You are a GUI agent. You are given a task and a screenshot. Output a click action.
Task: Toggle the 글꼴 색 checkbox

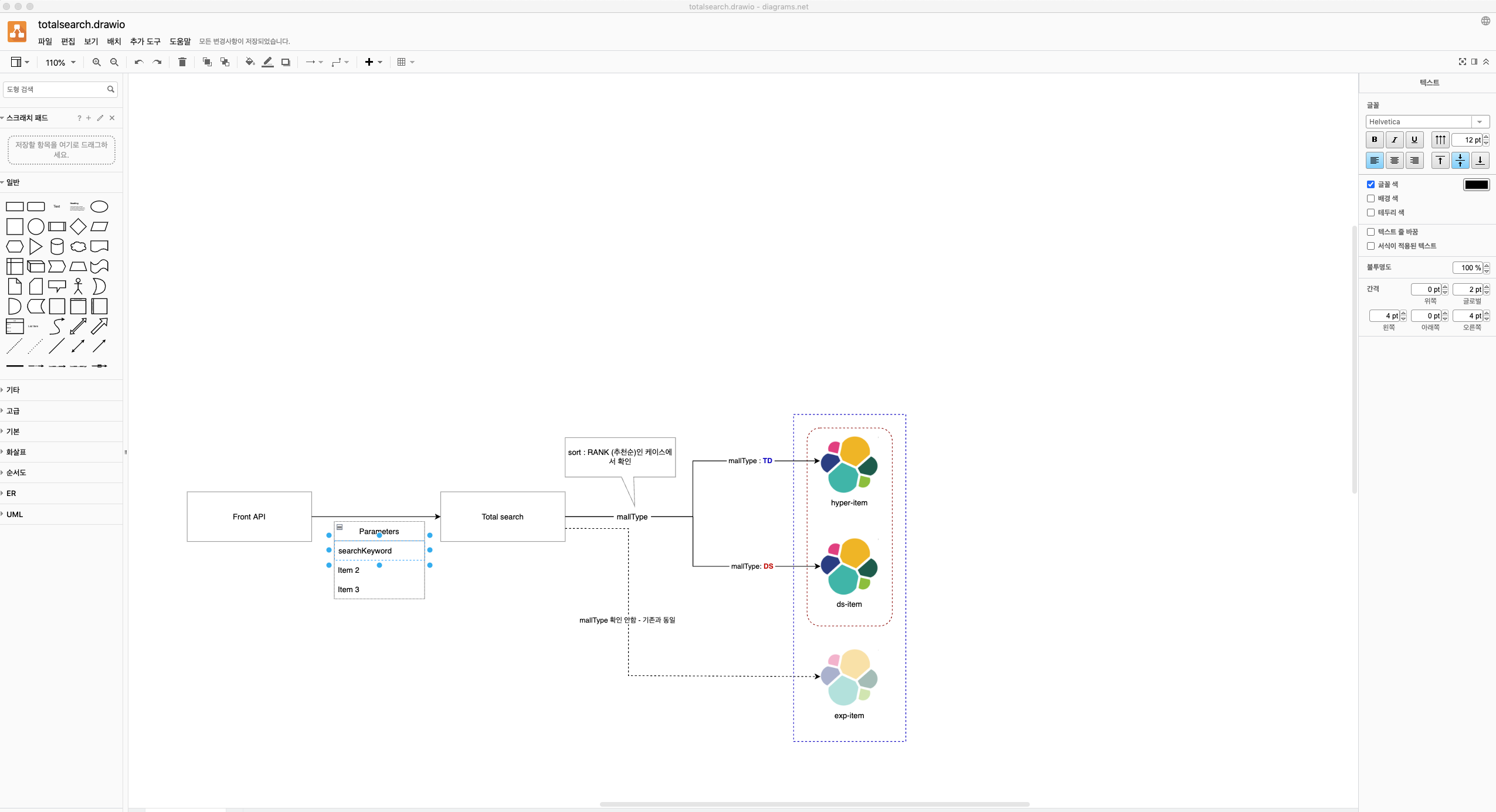[1371, 184]
